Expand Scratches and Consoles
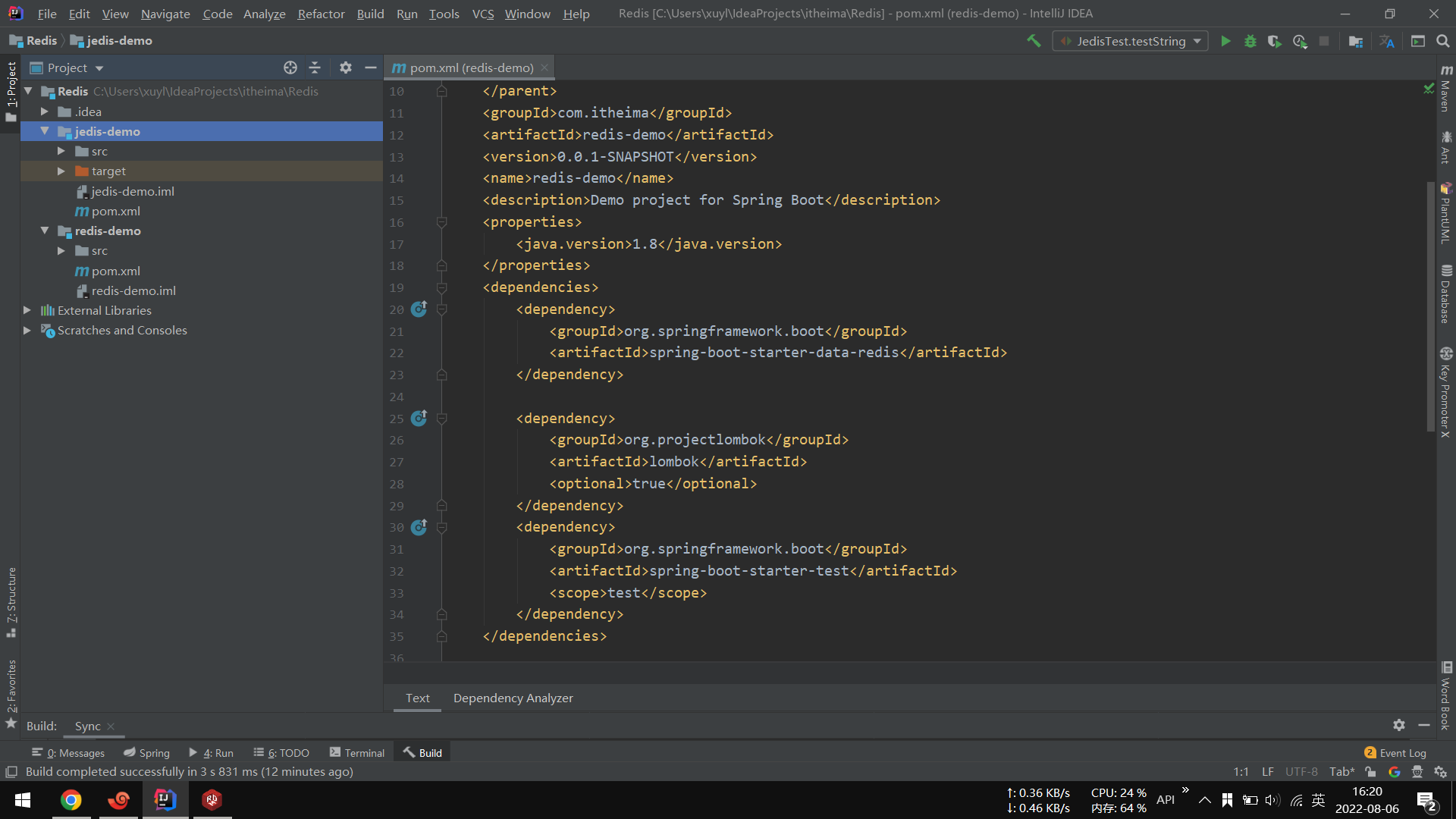The image size is (1456, 819). pos(27,330)
